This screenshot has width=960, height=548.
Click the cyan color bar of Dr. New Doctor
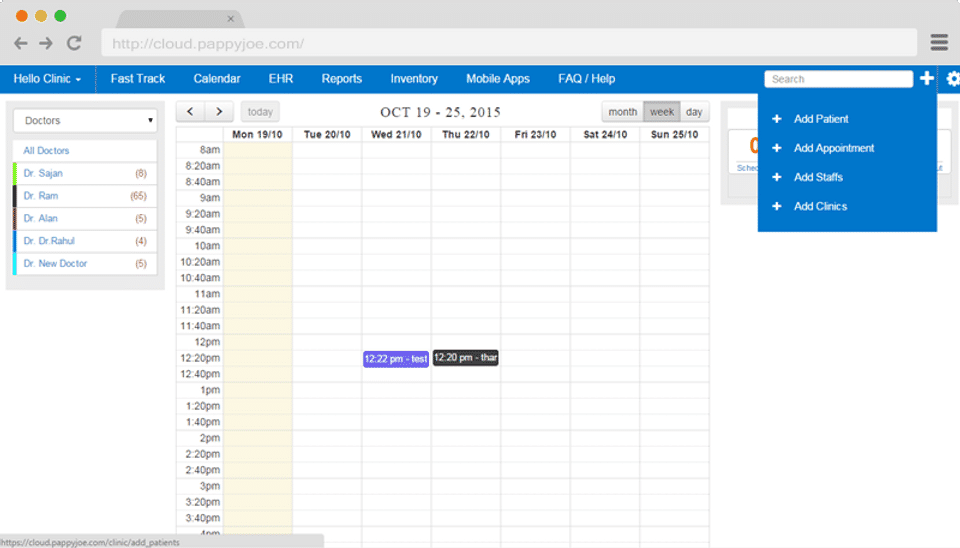click(x=15, y=264)
